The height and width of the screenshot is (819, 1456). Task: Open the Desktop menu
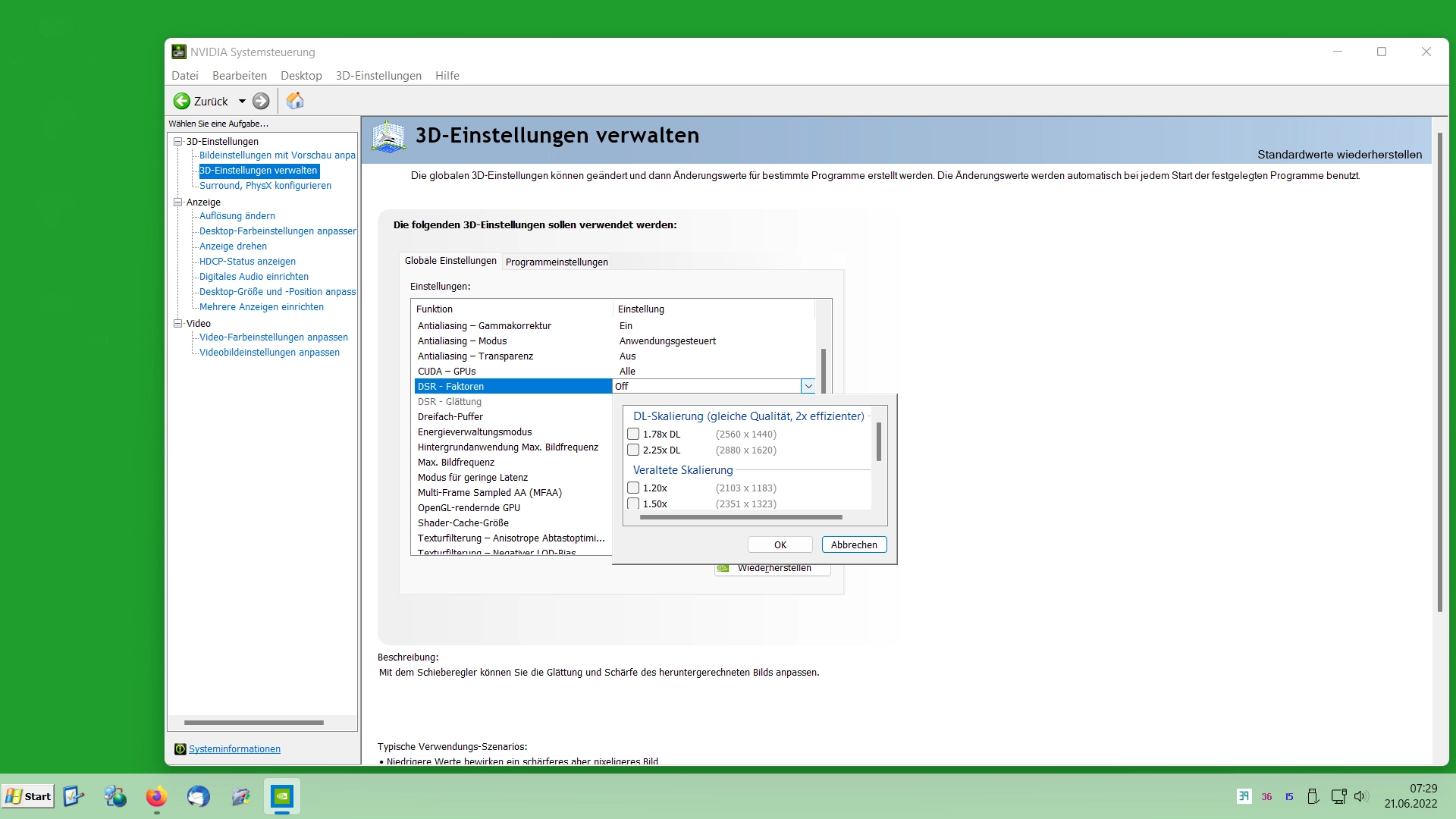[301, 76]
